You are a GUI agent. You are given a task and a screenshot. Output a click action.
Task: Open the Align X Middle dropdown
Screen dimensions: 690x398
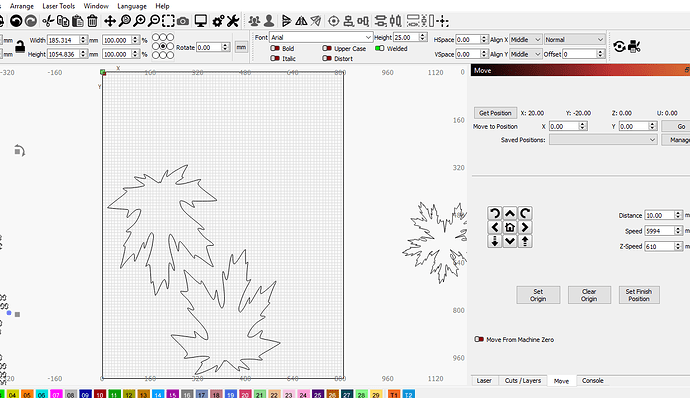tap(526, 40)
